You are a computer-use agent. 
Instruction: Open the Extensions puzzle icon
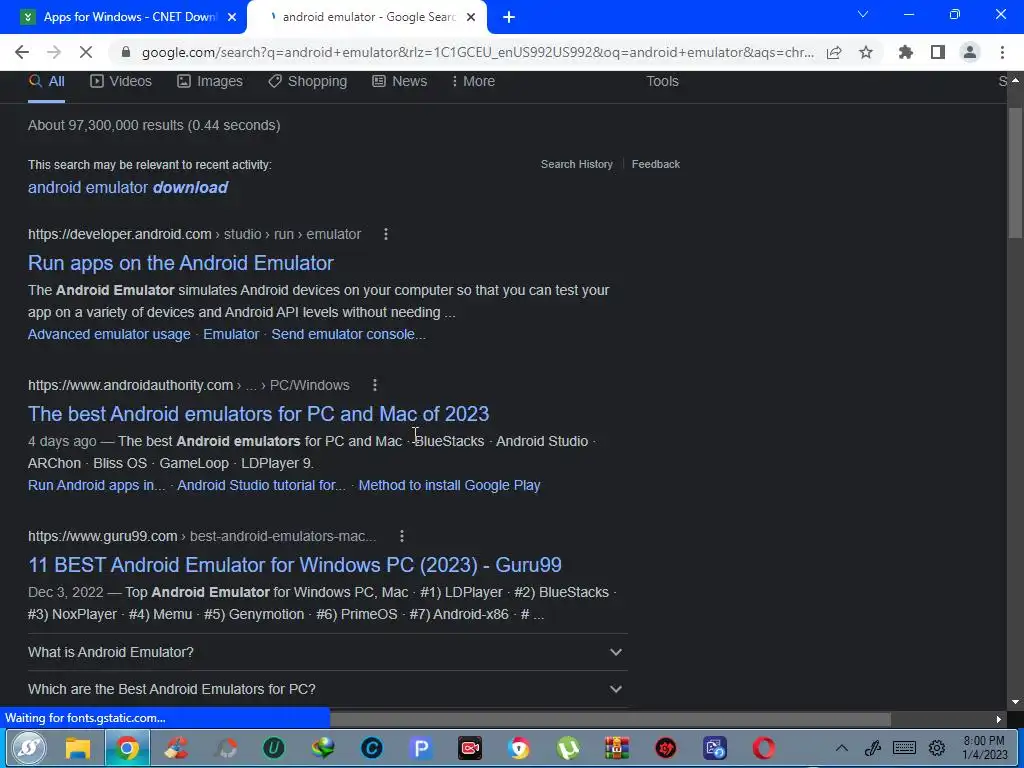(x=906, y=52)
